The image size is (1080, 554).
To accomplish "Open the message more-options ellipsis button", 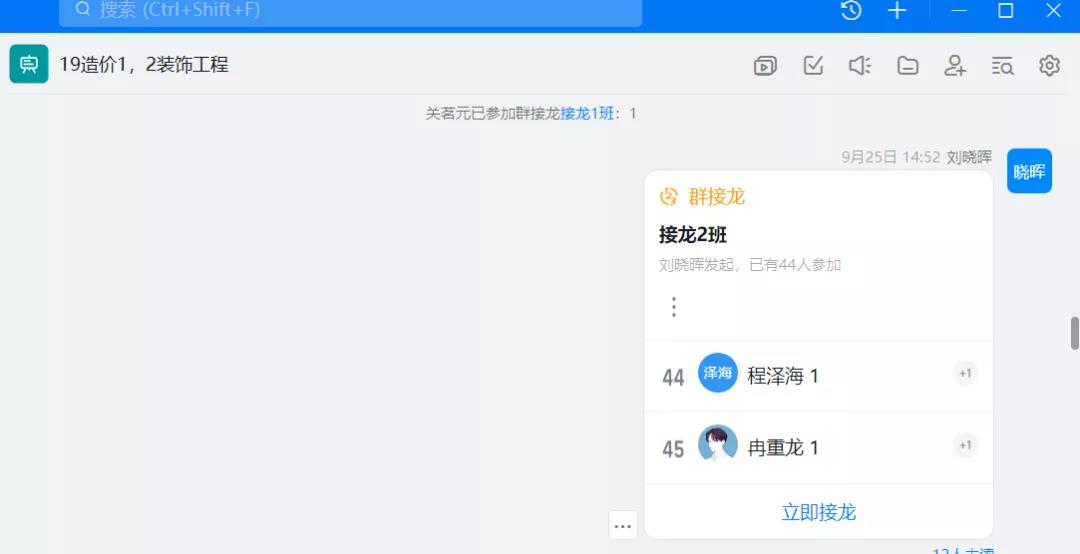I will [x=623, y=525].
